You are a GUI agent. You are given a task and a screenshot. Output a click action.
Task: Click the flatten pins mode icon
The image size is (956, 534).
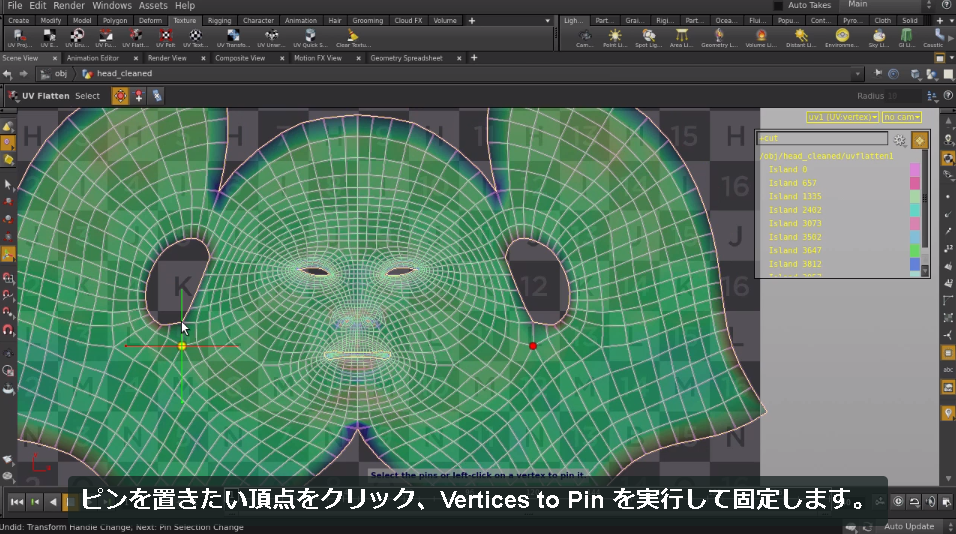pos(120,96)
